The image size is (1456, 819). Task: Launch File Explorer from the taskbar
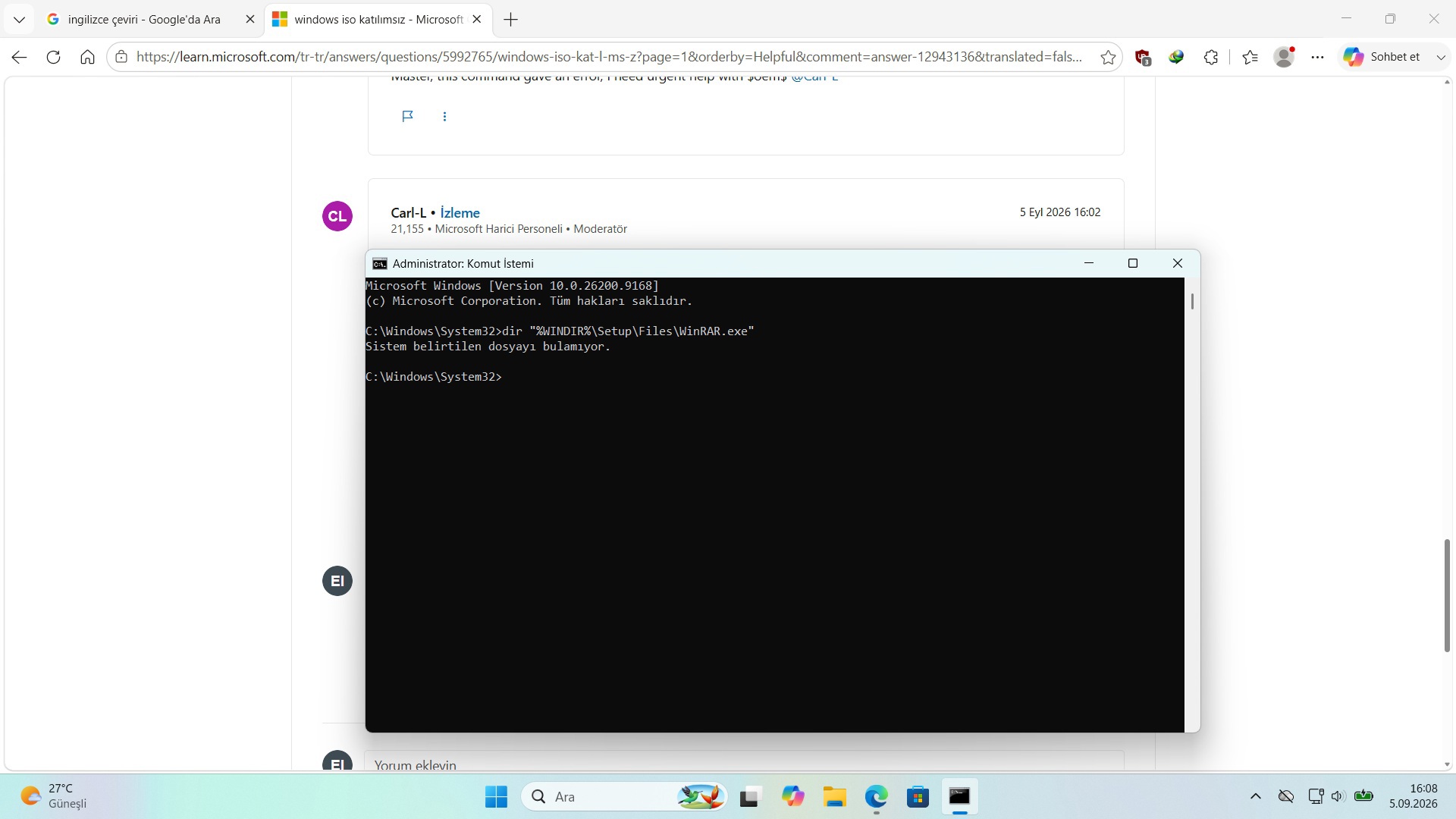tap(834, 797)
